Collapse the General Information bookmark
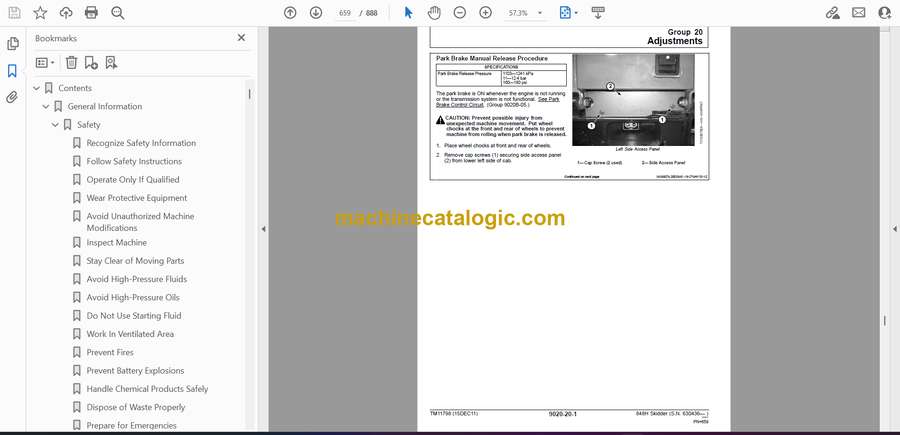Image resolution: width=900 pixels, height=435 pixels. [x=46, y=107]
